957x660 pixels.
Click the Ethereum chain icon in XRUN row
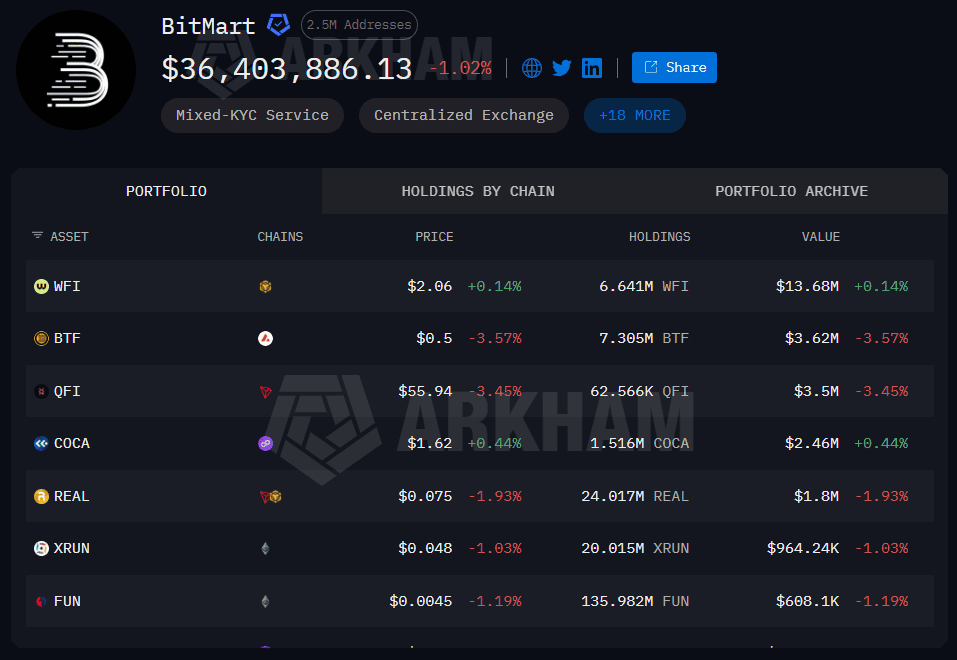click(265, 548)
